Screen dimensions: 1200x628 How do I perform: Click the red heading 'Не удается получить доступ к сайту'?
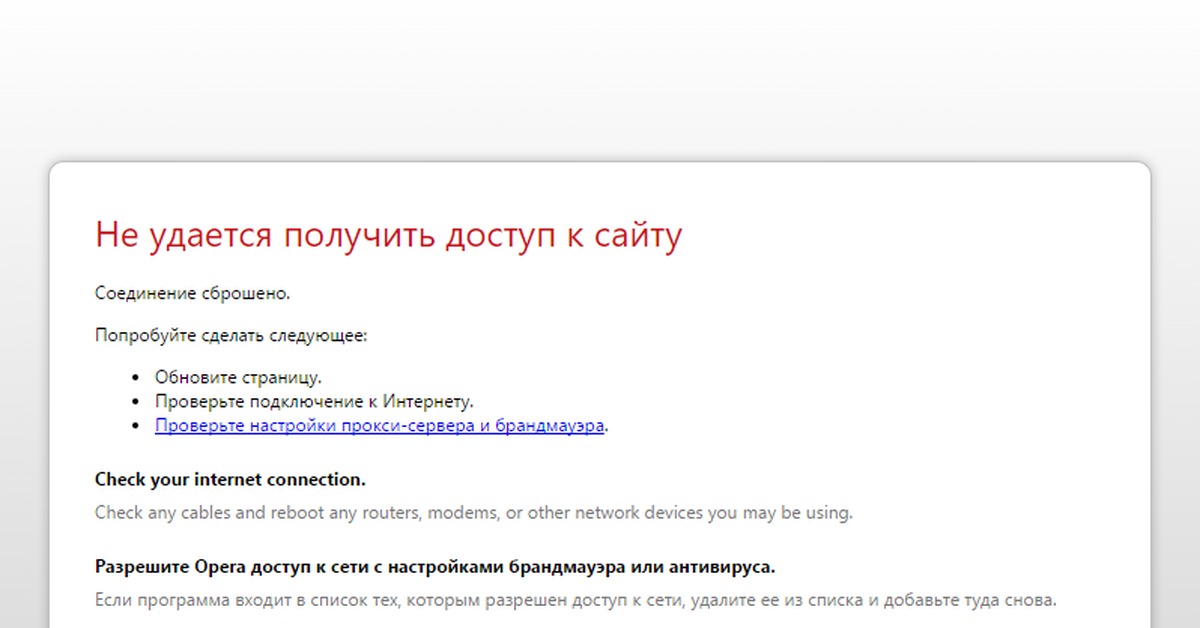[x=388, y=236]
